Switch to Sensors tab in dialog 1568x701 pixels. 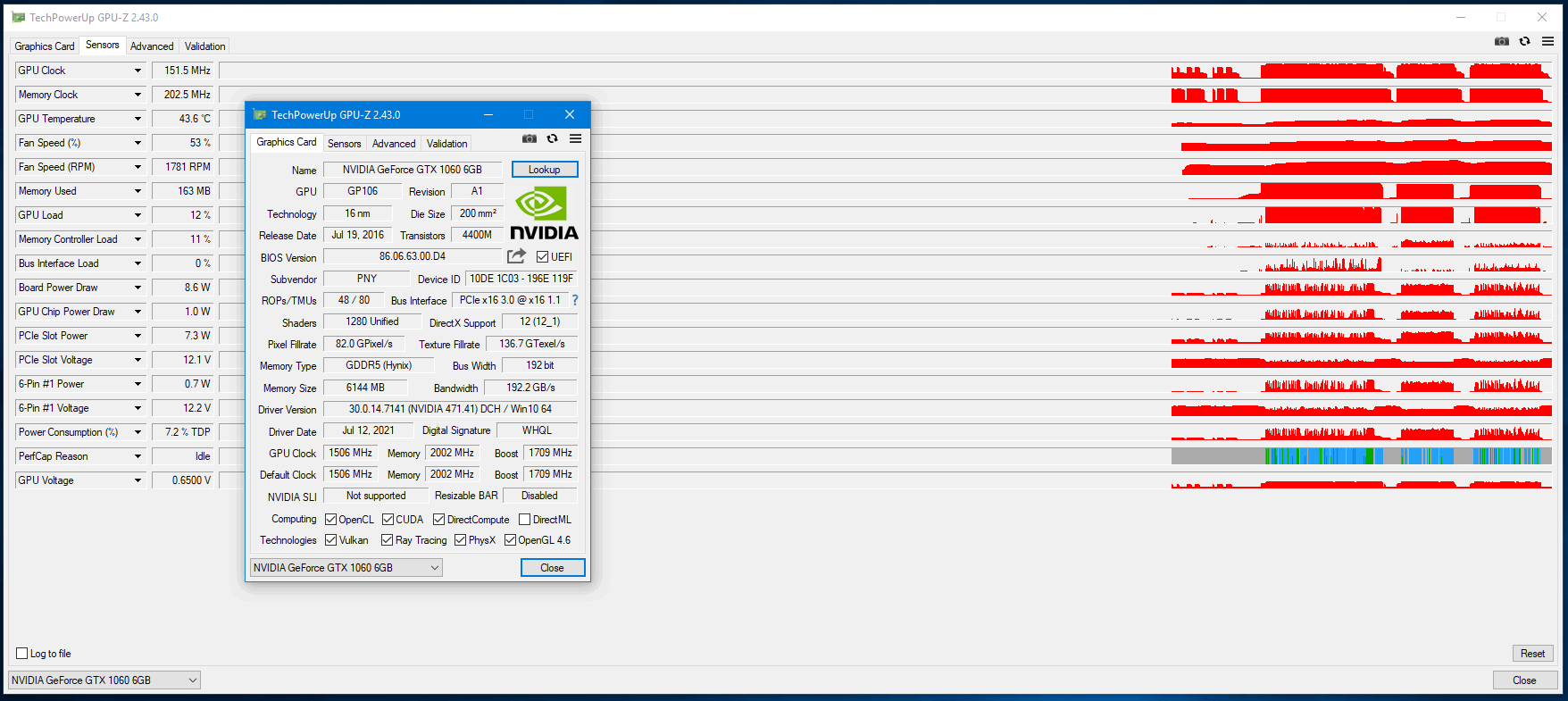(x=345, y=144)
